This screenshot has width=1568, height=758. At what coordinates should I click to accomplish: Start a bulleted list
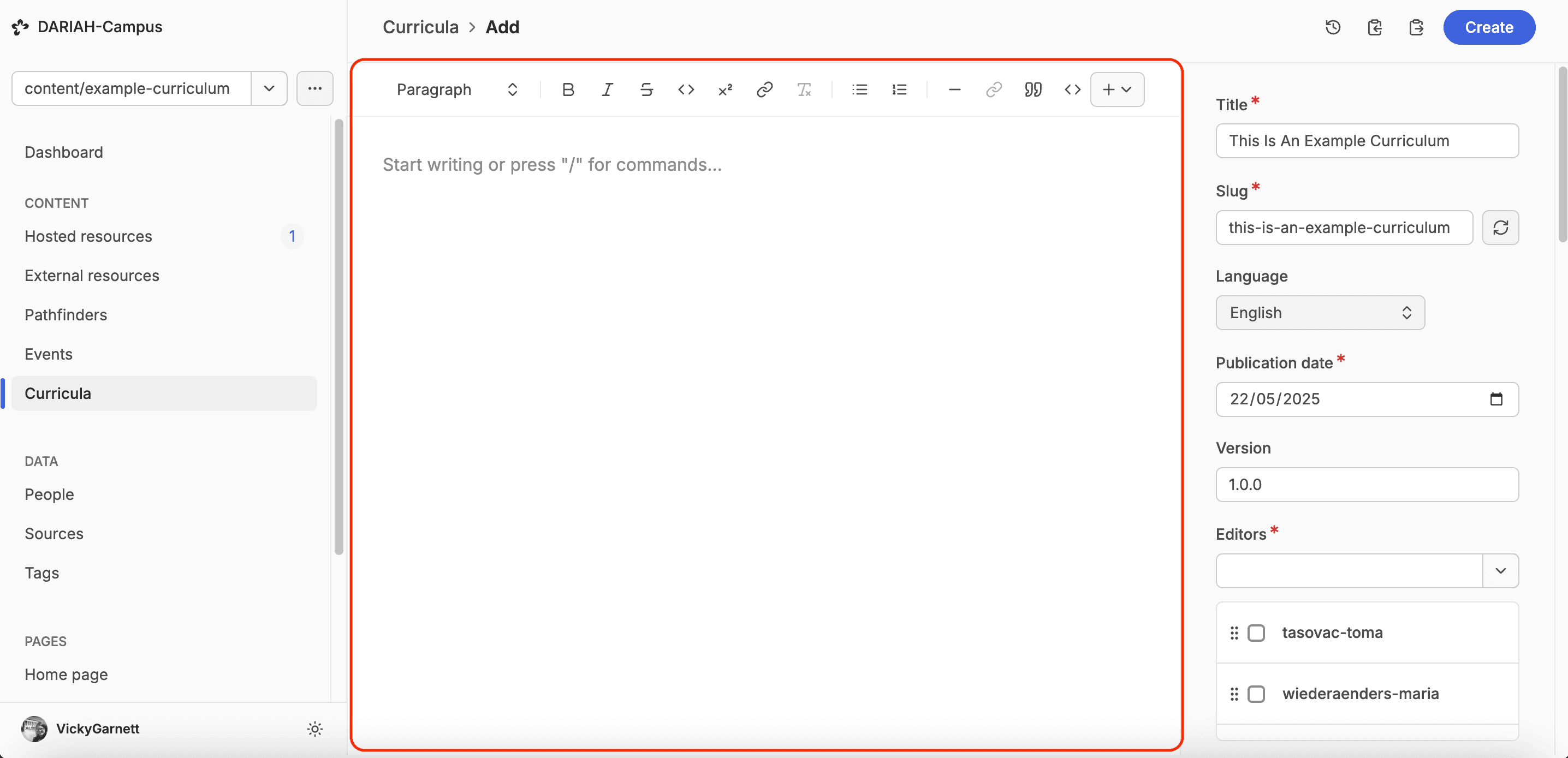pyautogui.click(x=859, y=89)
